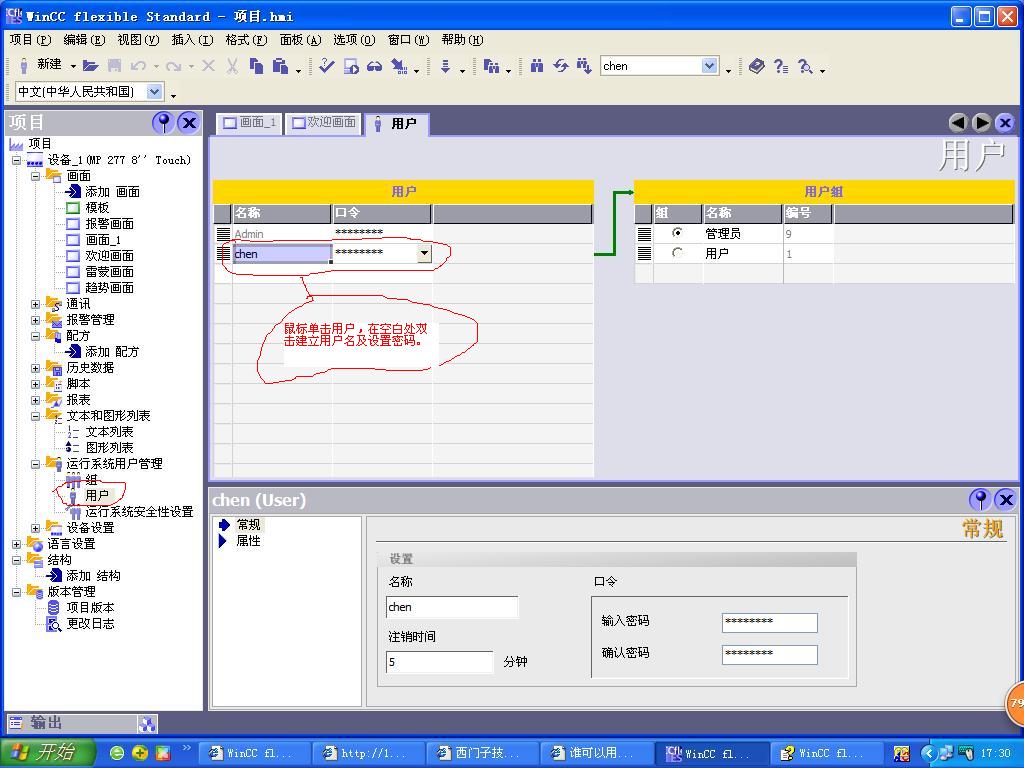Expand the 脚本 tree node

36,384
